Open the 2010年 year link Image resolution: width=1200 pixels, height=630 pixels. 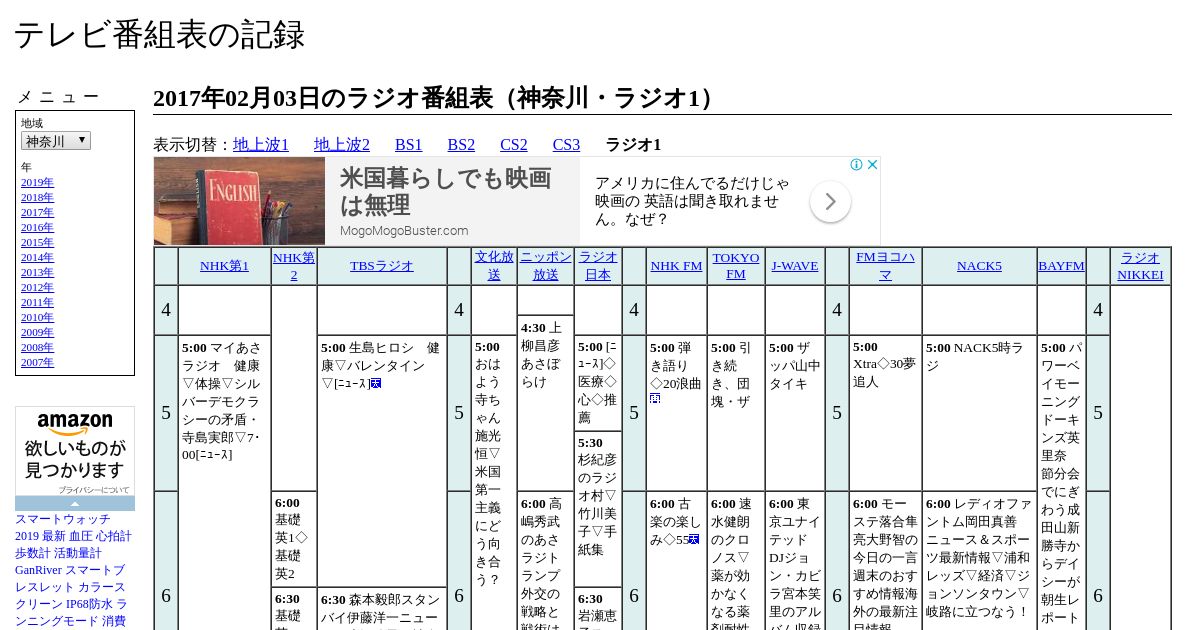pos(37,317)
